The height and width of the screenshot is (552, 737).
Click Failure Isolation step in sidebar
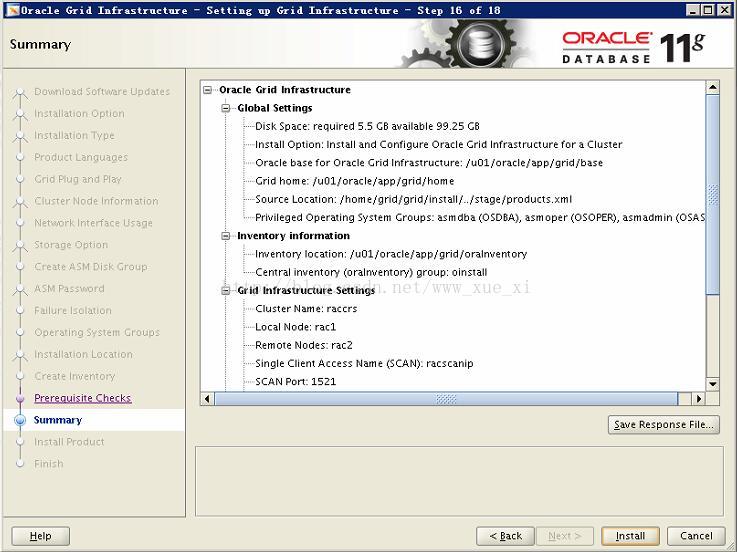coord(73,310)
